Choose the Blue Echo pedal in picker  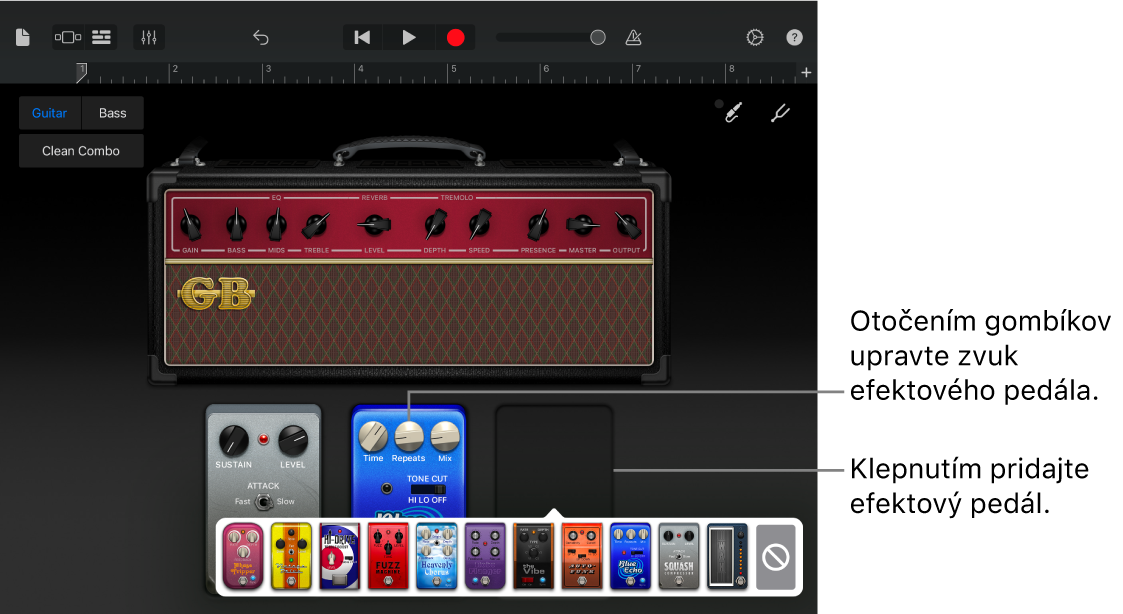point(630,557)
